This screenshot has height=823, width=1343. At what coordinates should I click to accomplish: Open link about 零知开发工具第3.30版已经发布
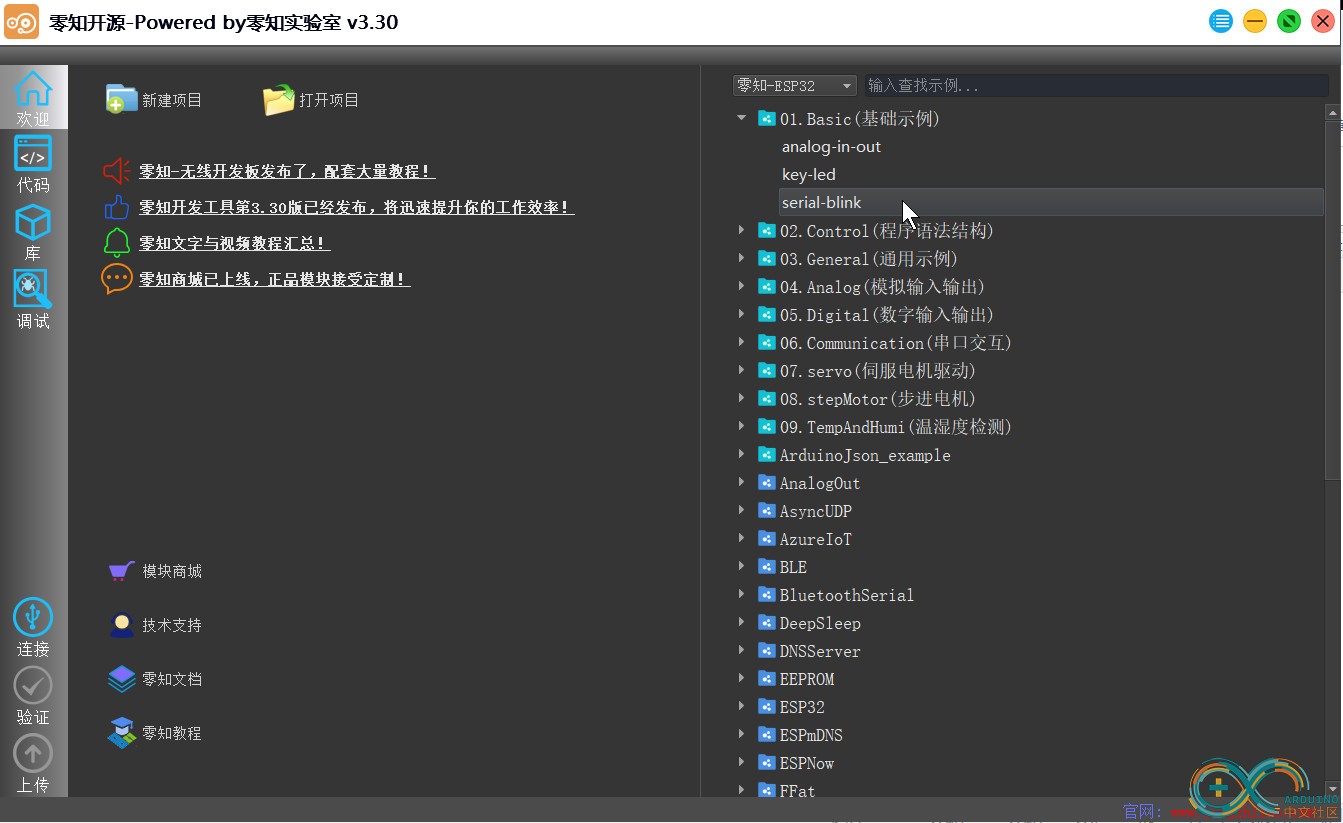[x=356, y=207]
